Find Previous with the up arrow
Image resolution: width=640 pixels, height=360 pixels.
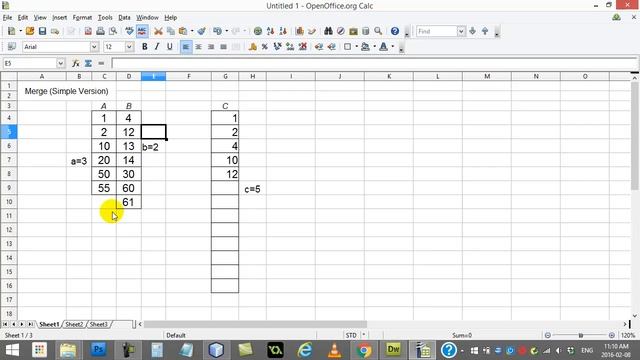(x=485, y=31)
